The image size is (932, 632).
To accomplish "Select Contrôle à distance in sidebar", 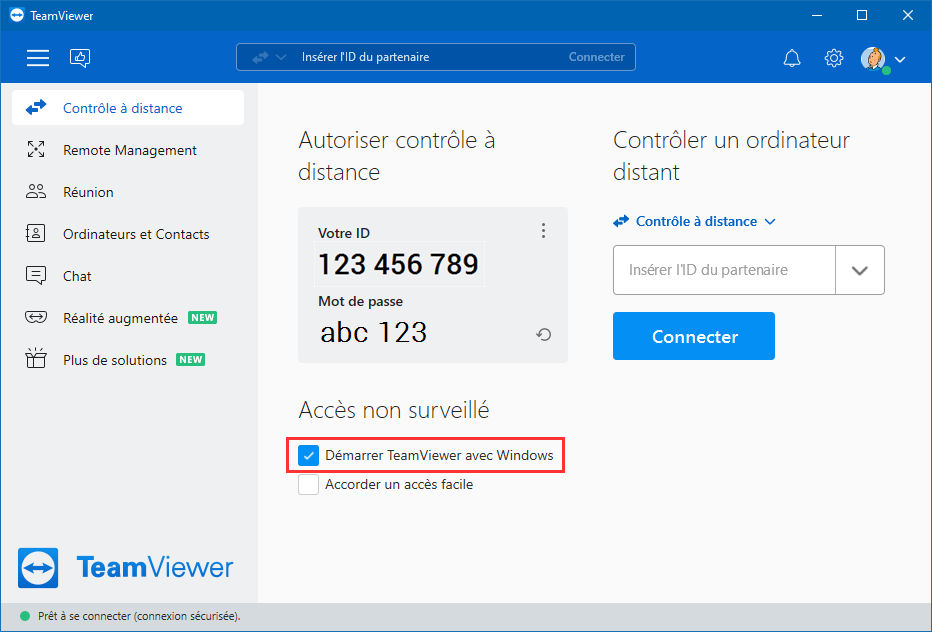I will click(128, 108).
